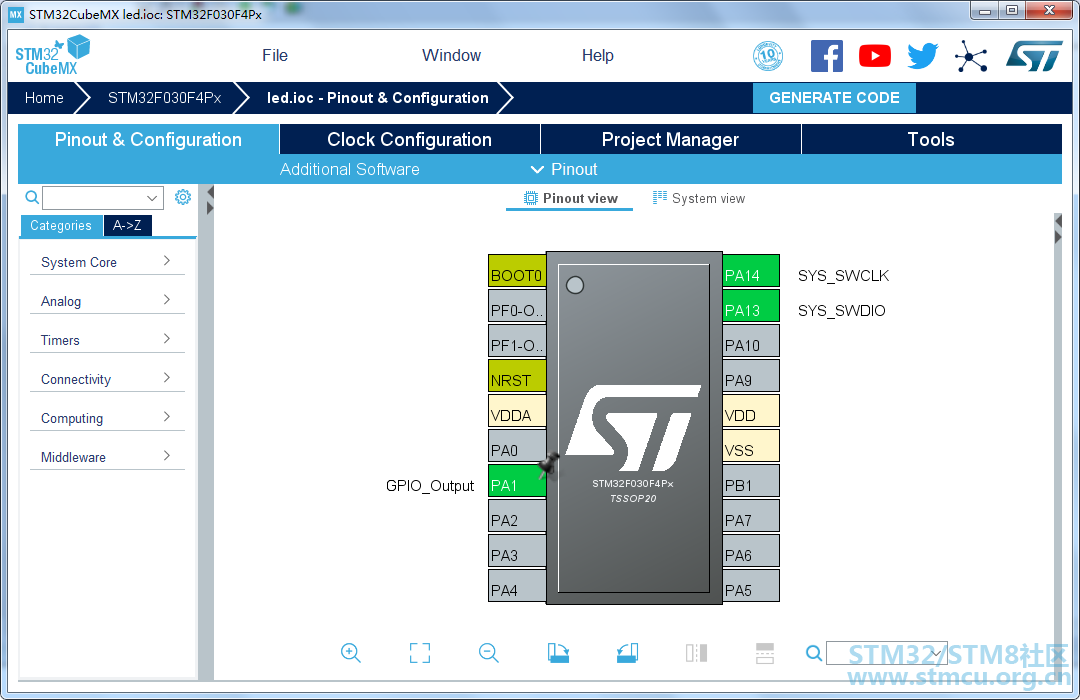Open the peripheral search dropdown
Image resolution: width=1080 pixels, height=700 pixels.
pos(152,198)
